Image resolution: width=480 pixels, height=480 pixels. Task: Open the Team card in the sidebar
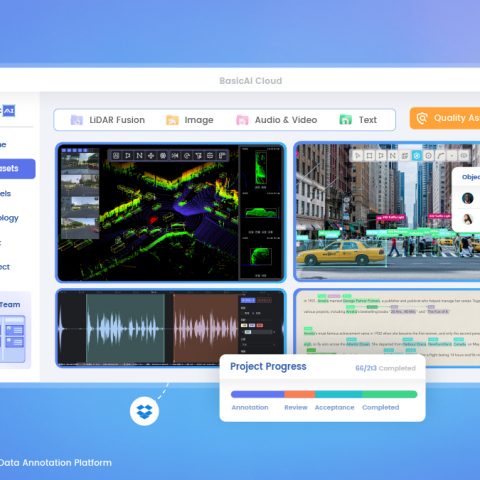(x=15, y=330)
